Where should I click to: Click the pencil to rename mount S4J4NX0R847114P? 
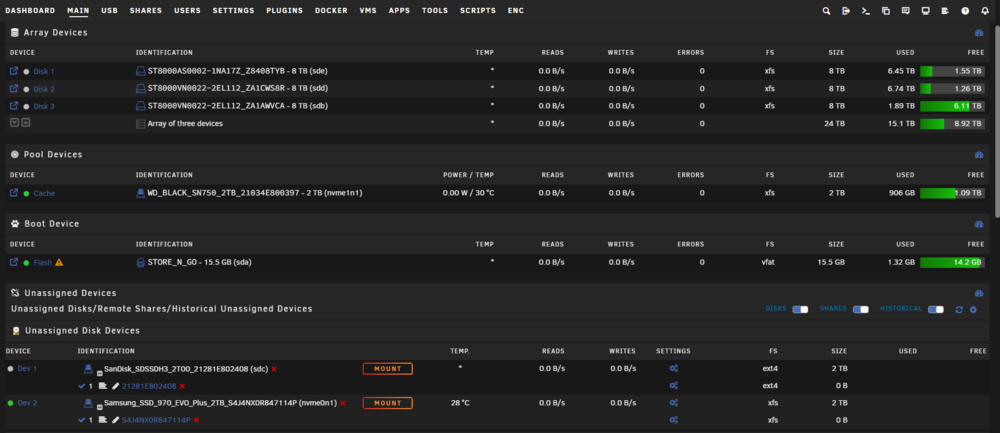(115, 420)
